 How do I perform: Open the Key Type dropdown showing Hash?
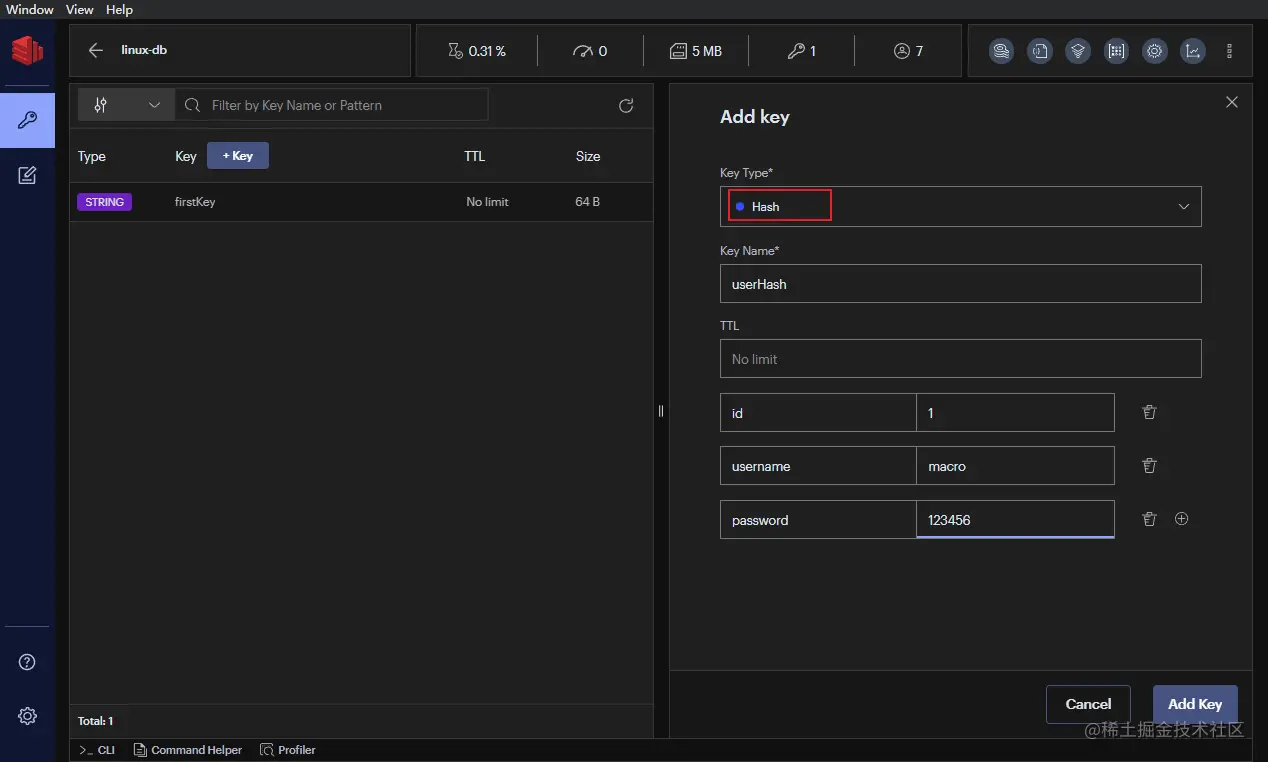click(960, 206)
